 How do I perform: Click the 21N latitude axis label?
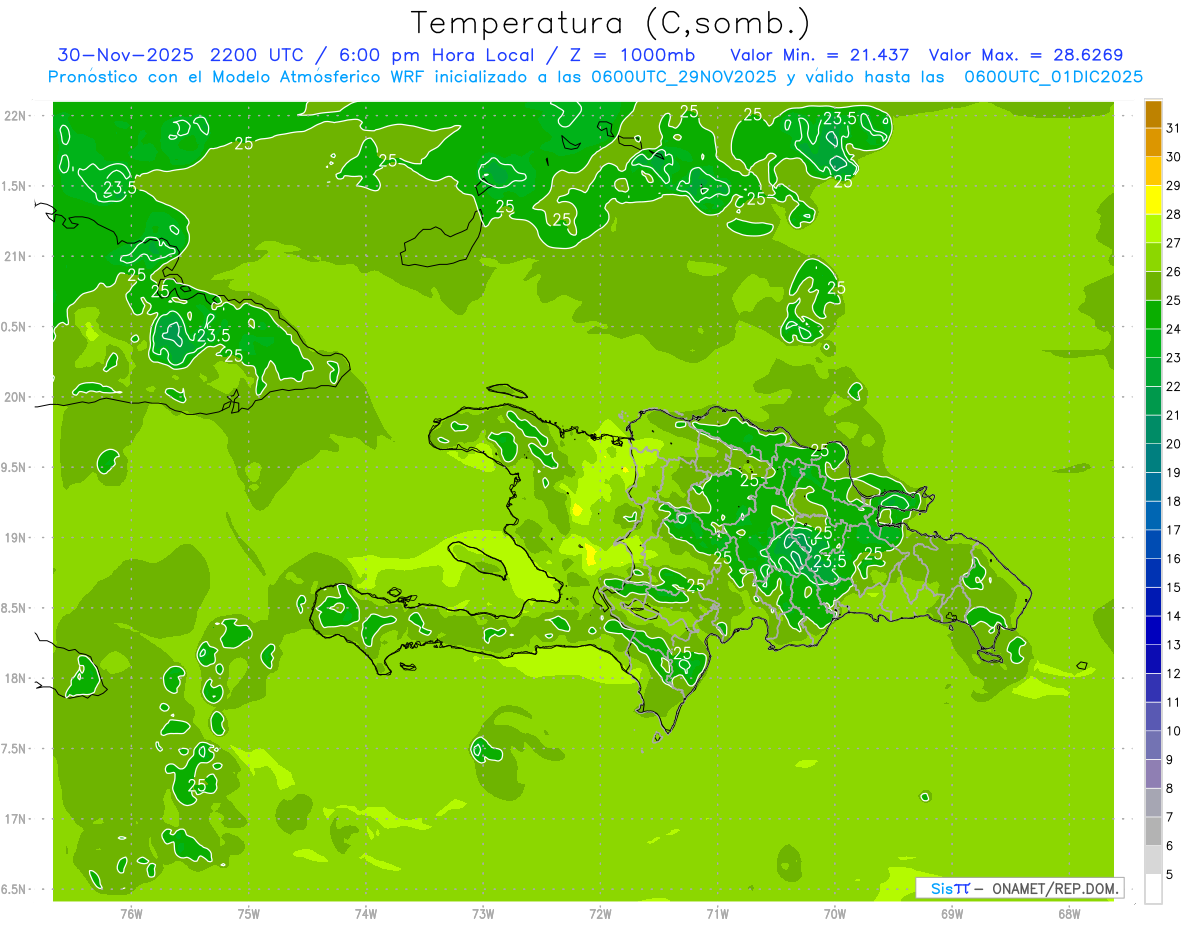pos(17,256)
